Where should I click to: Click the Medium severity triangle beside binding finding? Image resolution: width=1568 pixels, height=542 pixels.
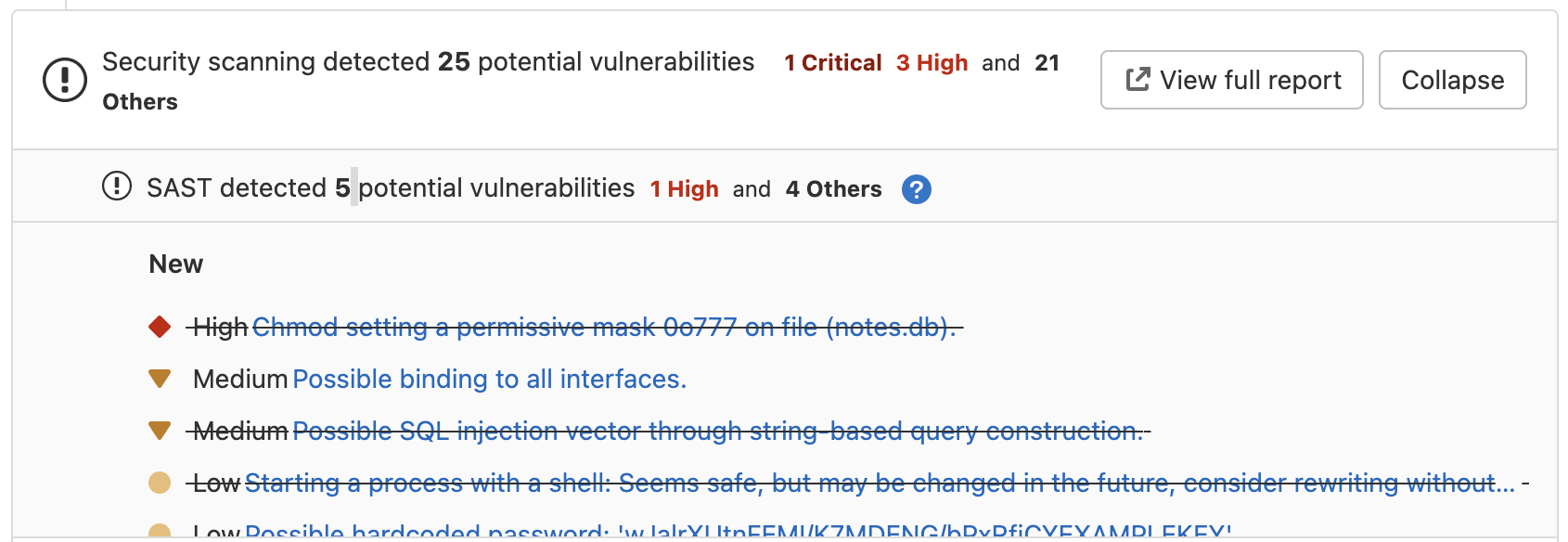158,379
